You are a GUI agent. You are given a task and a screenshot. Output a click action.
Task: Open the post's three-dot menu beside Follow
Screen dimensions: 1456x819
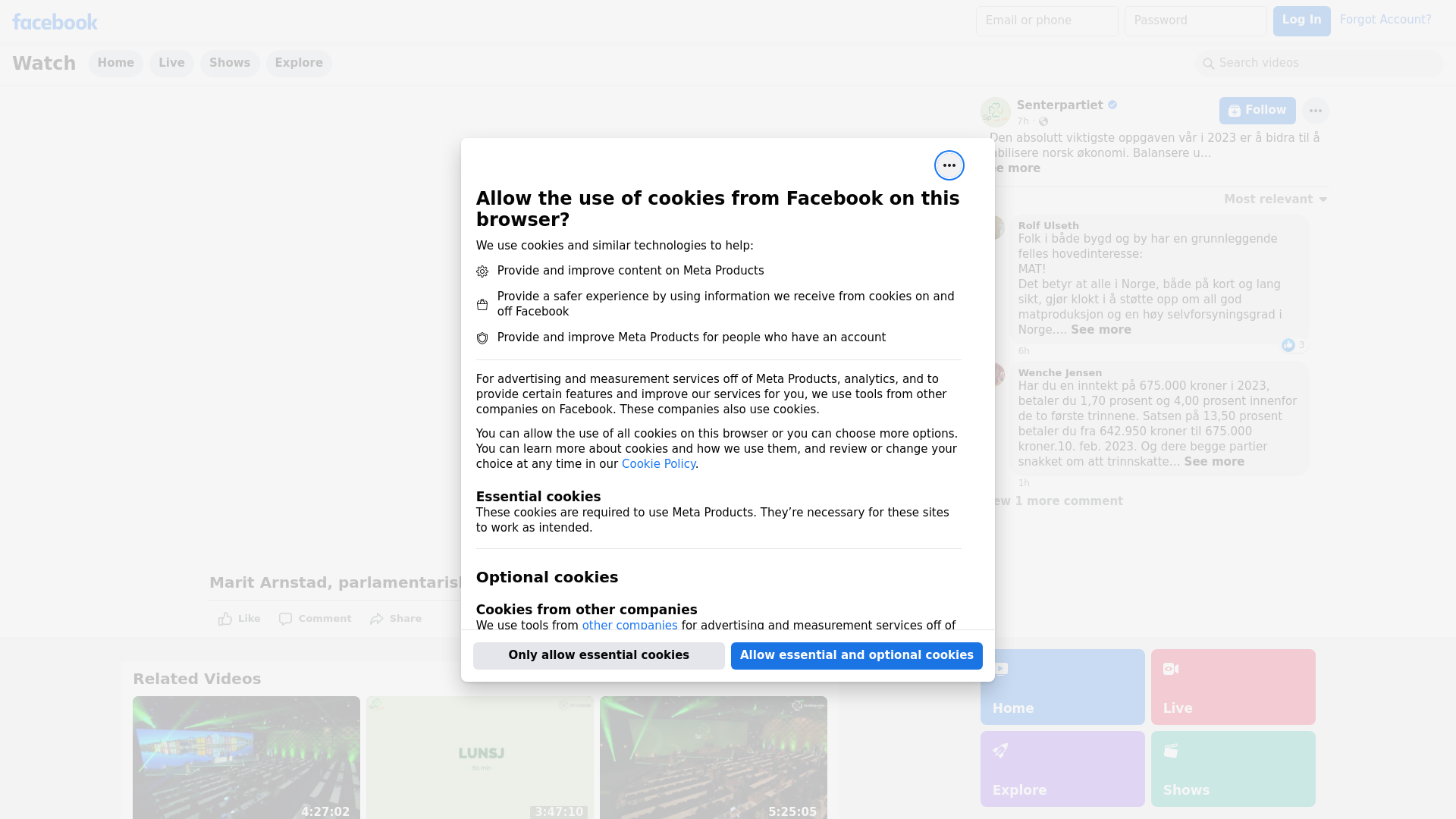click(1315, 111)
